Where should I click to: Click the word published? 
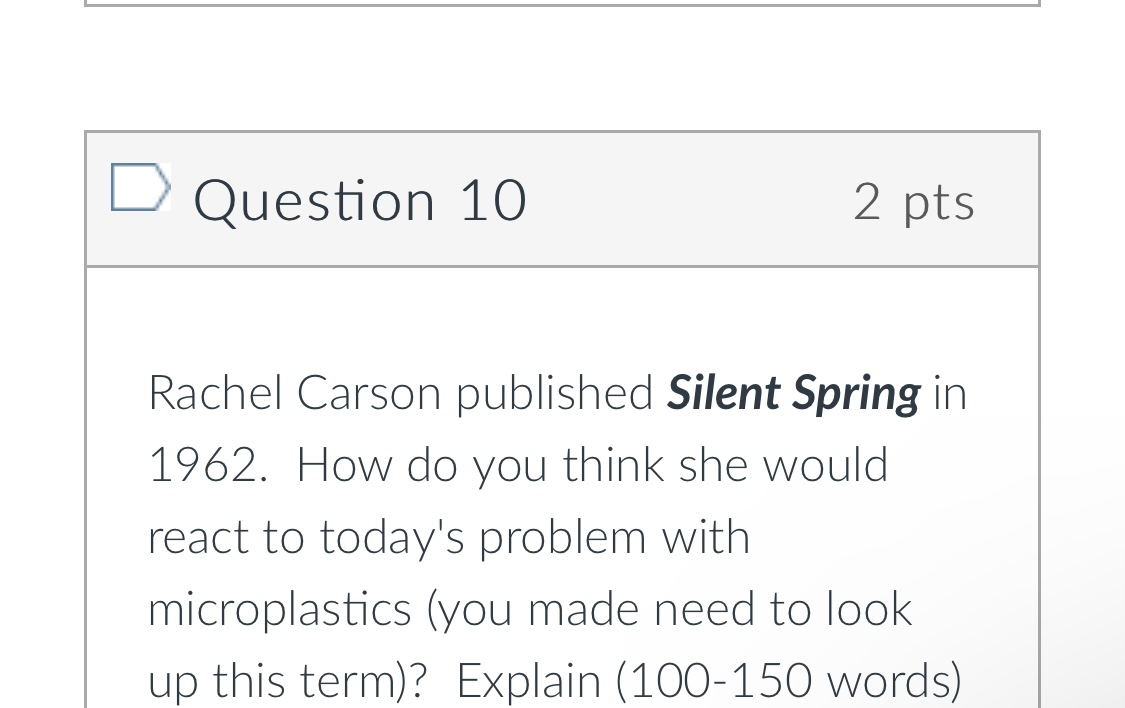point(555,392)
